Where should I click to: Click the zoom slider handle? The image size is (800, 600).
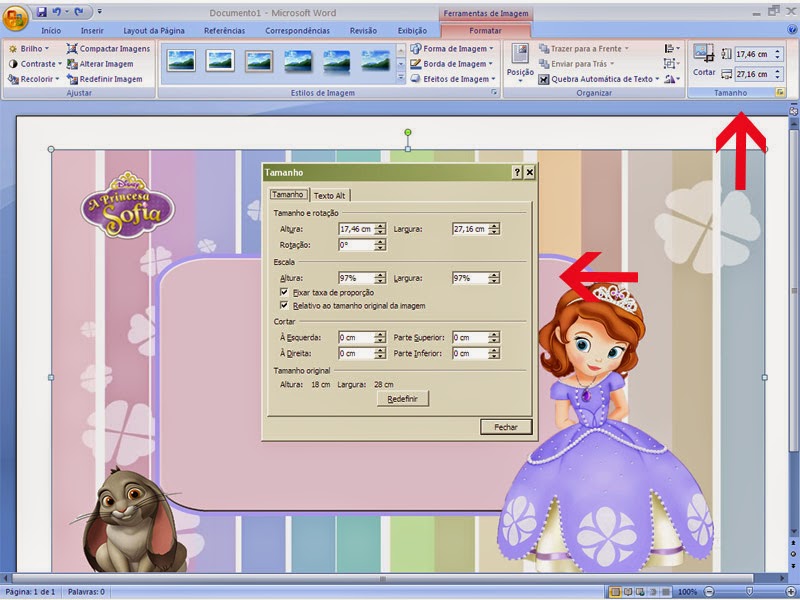[x=749, y=592]
